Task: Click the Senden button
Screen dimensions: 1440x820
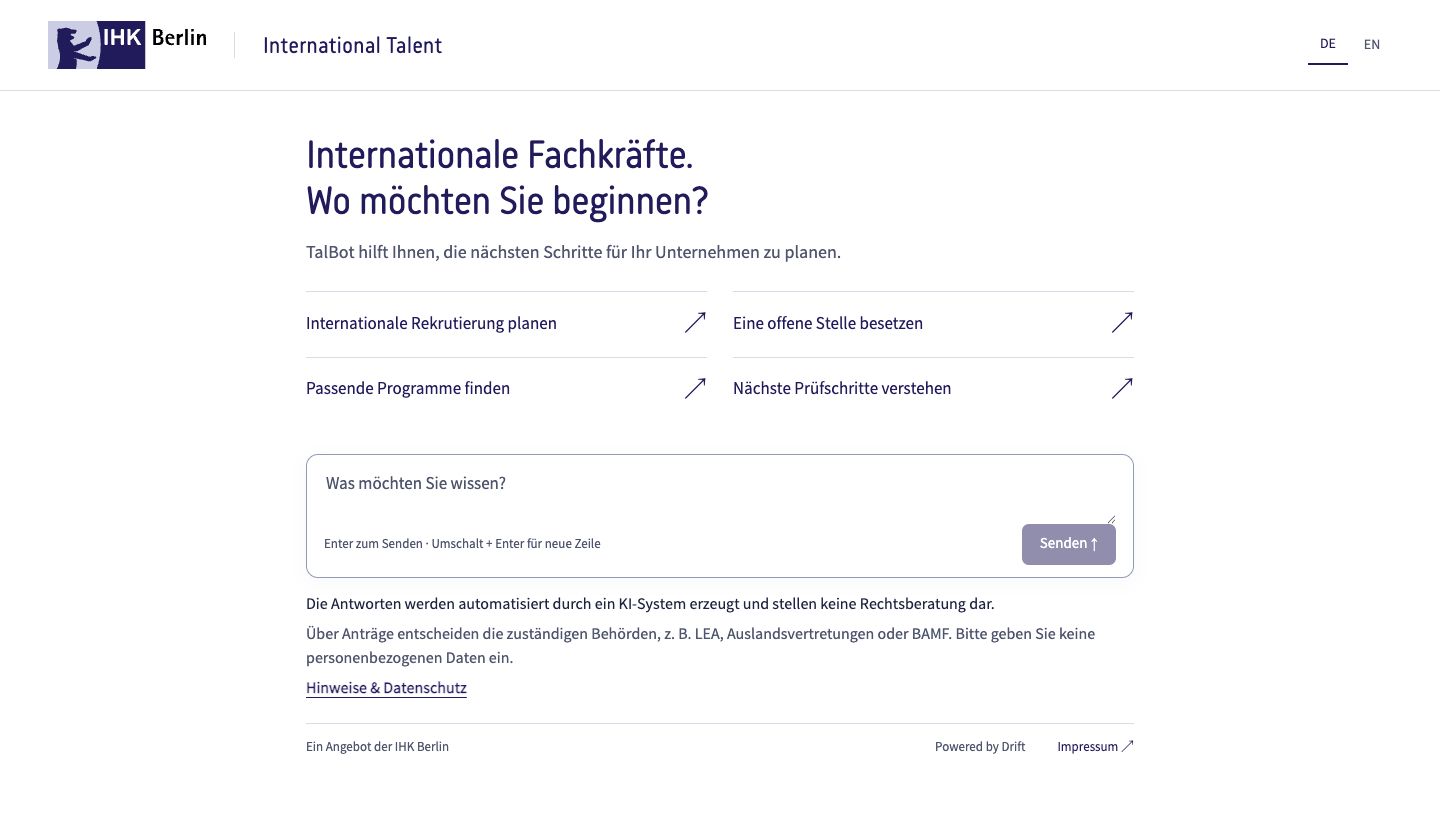Action: point(1068,544)
